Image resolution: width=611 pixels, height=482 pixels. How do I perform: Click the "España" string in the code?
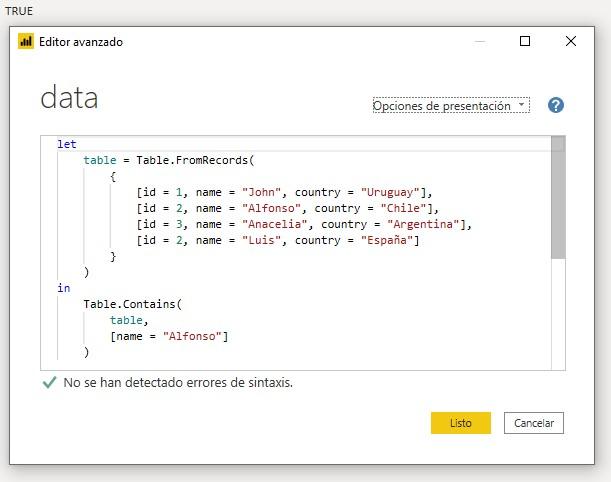click(x=387, y=240)
